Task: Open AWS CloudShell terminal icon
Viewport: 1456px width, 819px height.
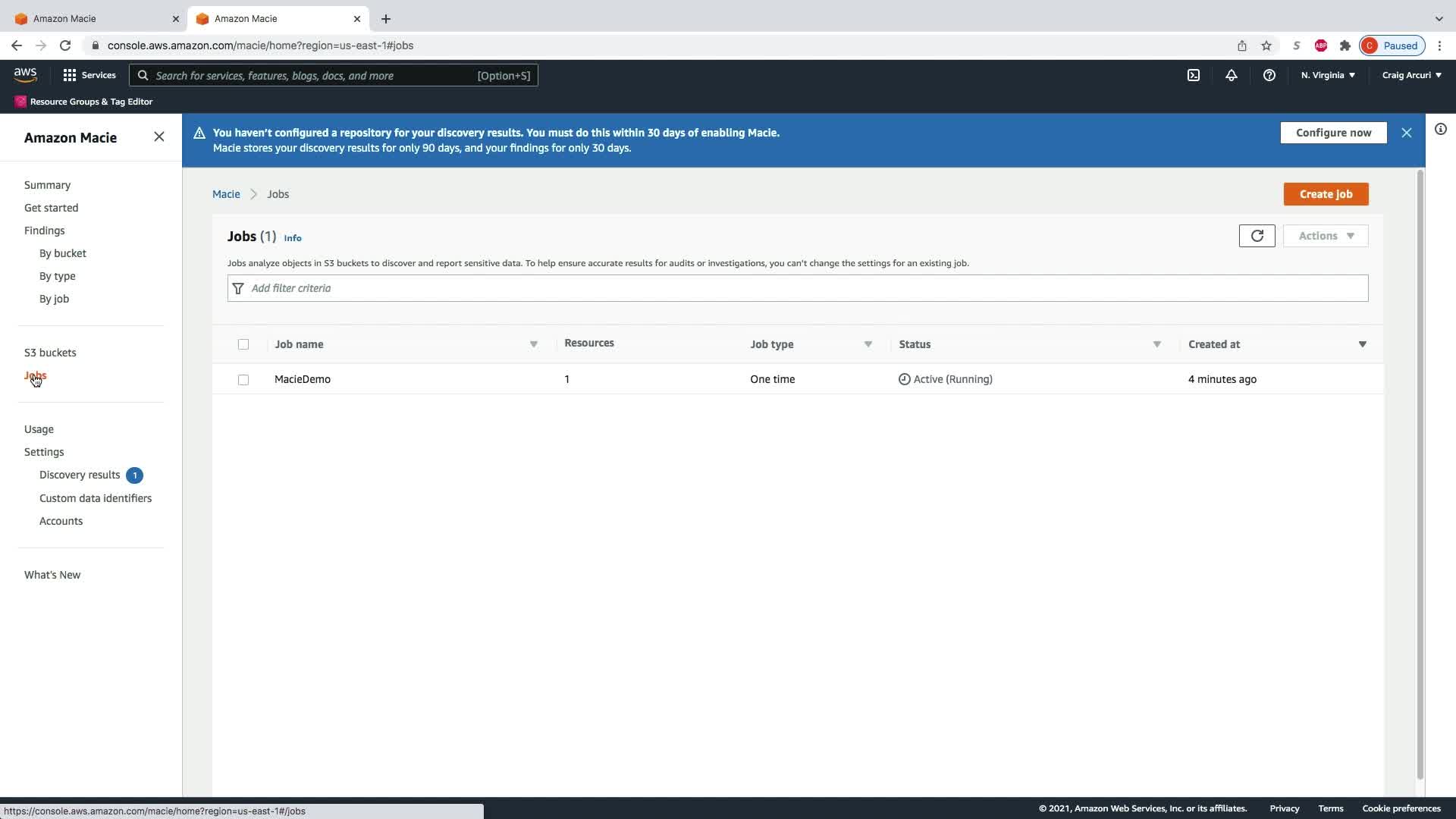Action: click(1193, 75)
